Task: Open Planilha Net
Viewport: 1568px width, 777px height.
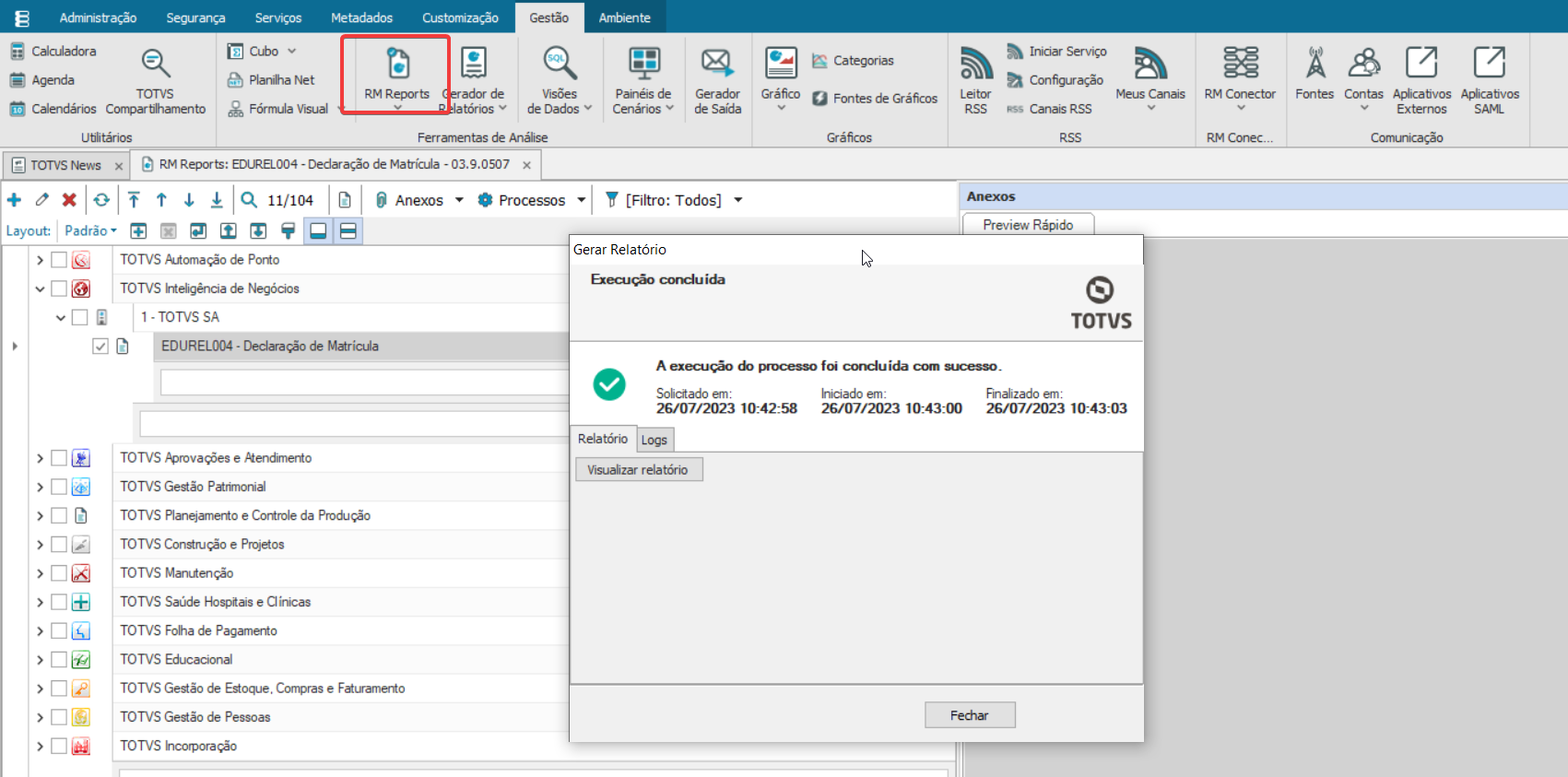Action: (x=272, y=80)
